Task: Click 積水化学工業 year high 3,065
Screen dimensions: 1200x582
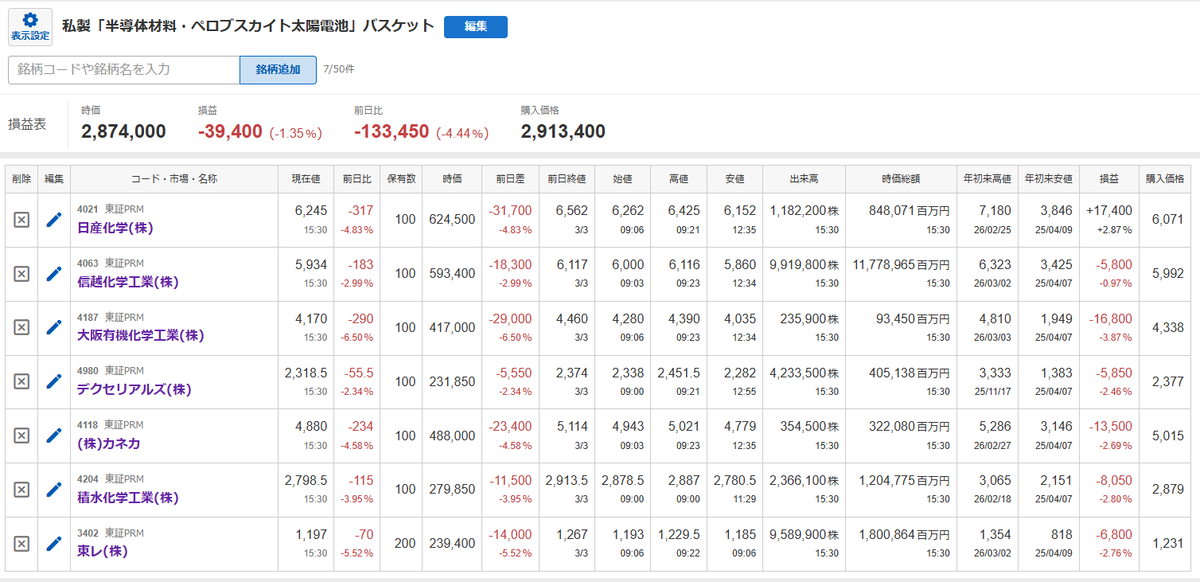Action: click(995, 481)
